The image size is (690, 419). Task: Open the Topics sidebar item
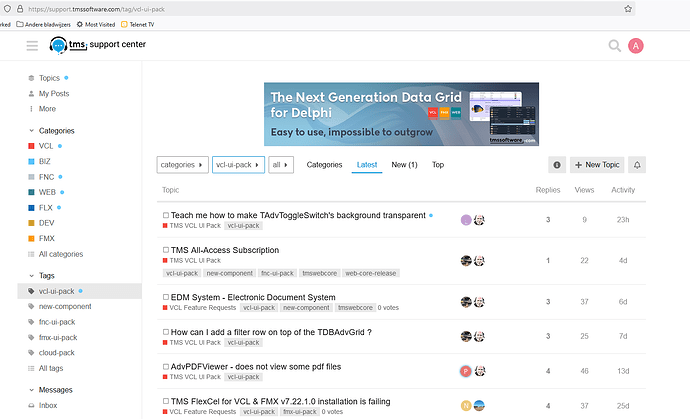click(49, 78)
